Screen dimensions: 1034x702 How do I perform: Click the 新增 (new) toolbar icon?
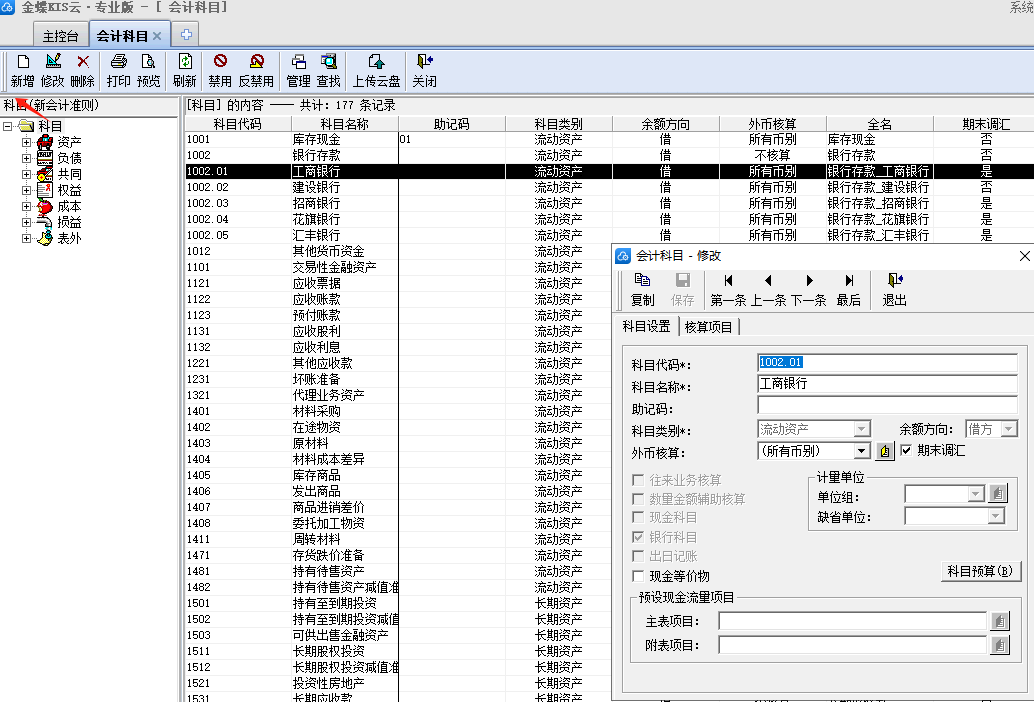22,71
